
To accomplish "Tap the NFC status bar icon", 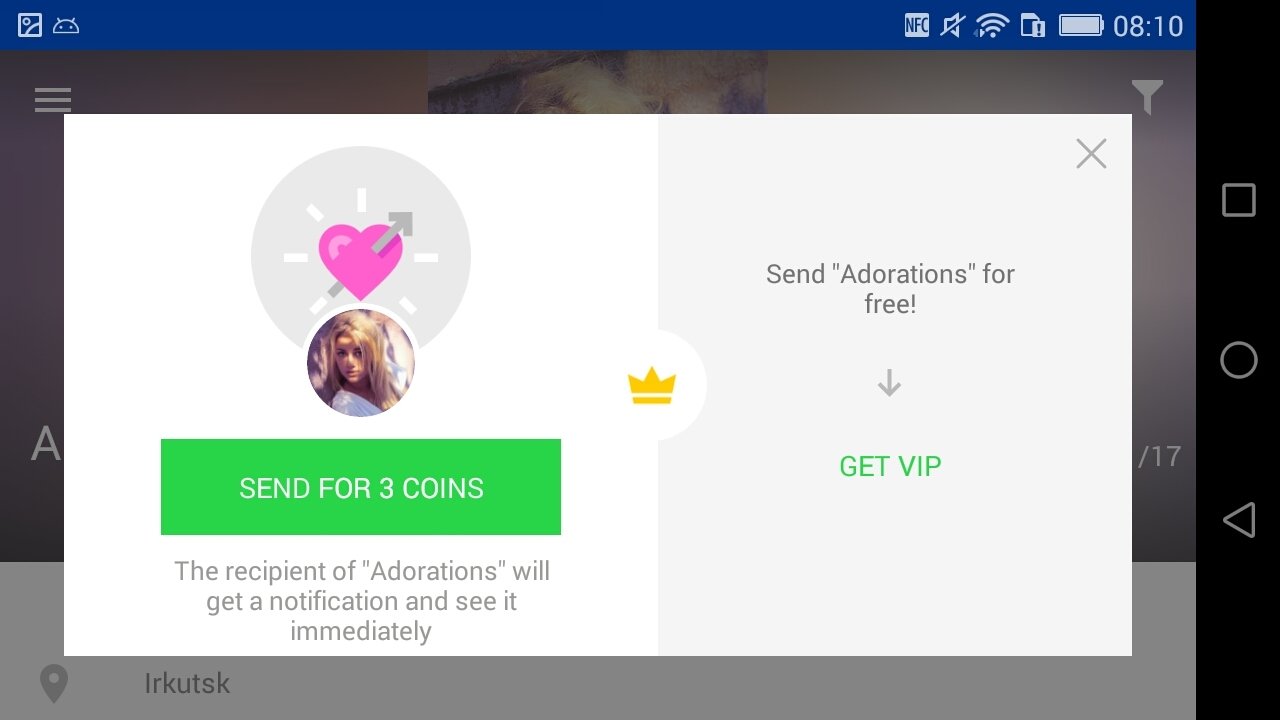I will pos(917,25).
